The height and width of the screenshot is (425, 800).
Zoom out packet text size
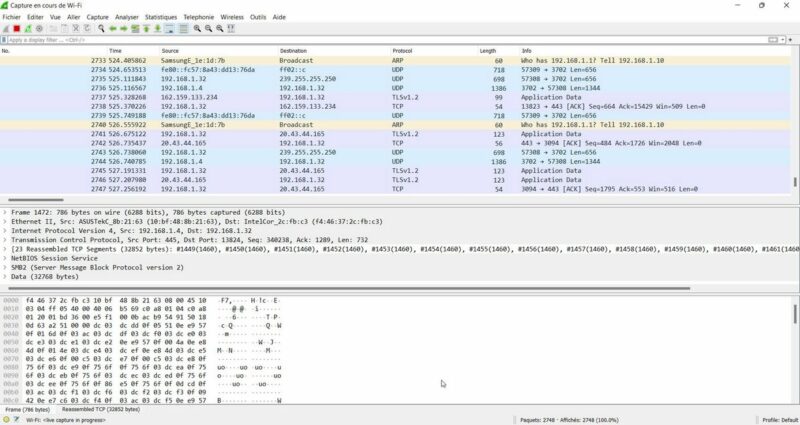[x=208, y=29]
